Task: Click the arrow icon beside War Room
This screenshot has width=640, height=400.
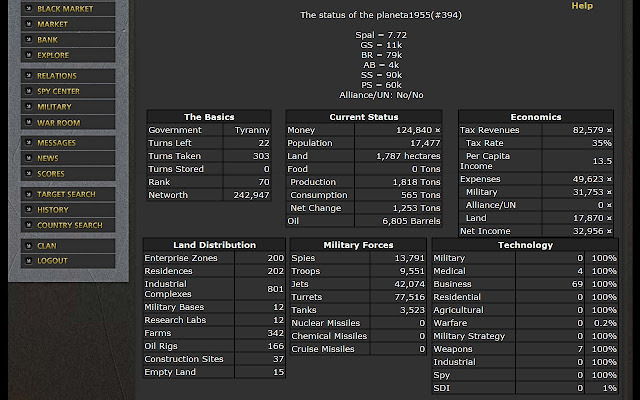Action: click(x=29, y=122)
